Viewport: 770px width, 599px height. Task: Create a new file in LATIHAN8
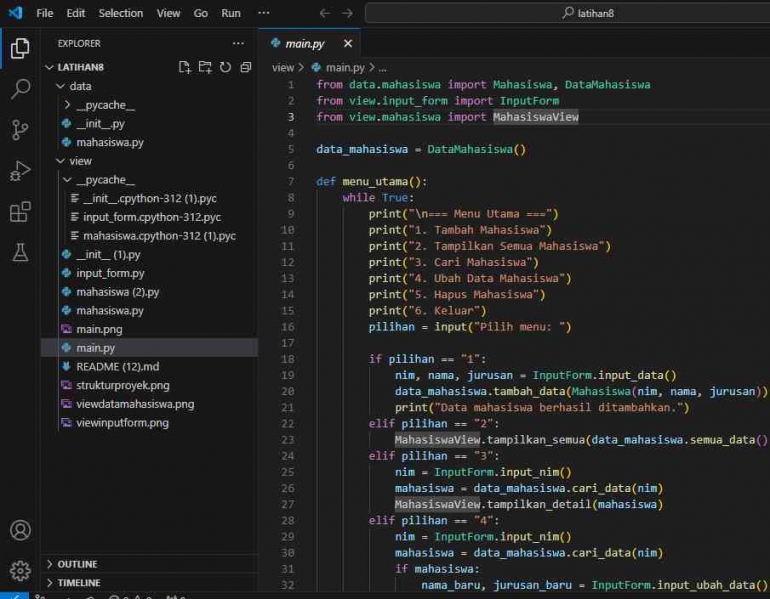coord(184,67)
